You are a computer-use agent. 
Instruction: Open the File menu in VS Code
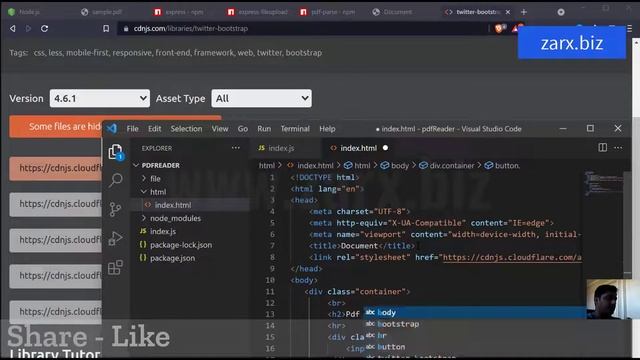(132, 129)
